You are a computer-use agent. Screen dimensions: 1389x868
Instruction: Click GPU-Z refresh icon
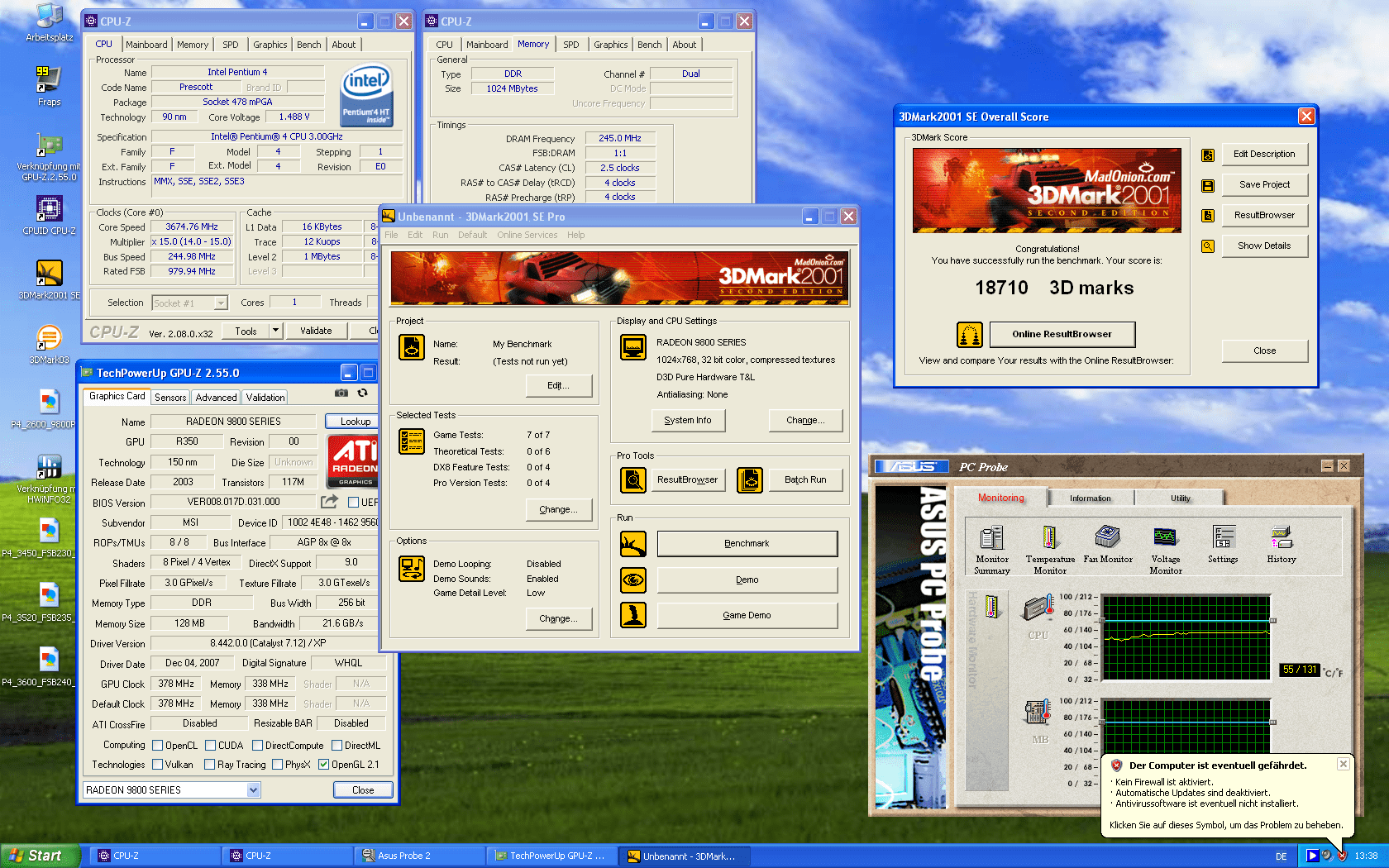(x=362, y=393)
